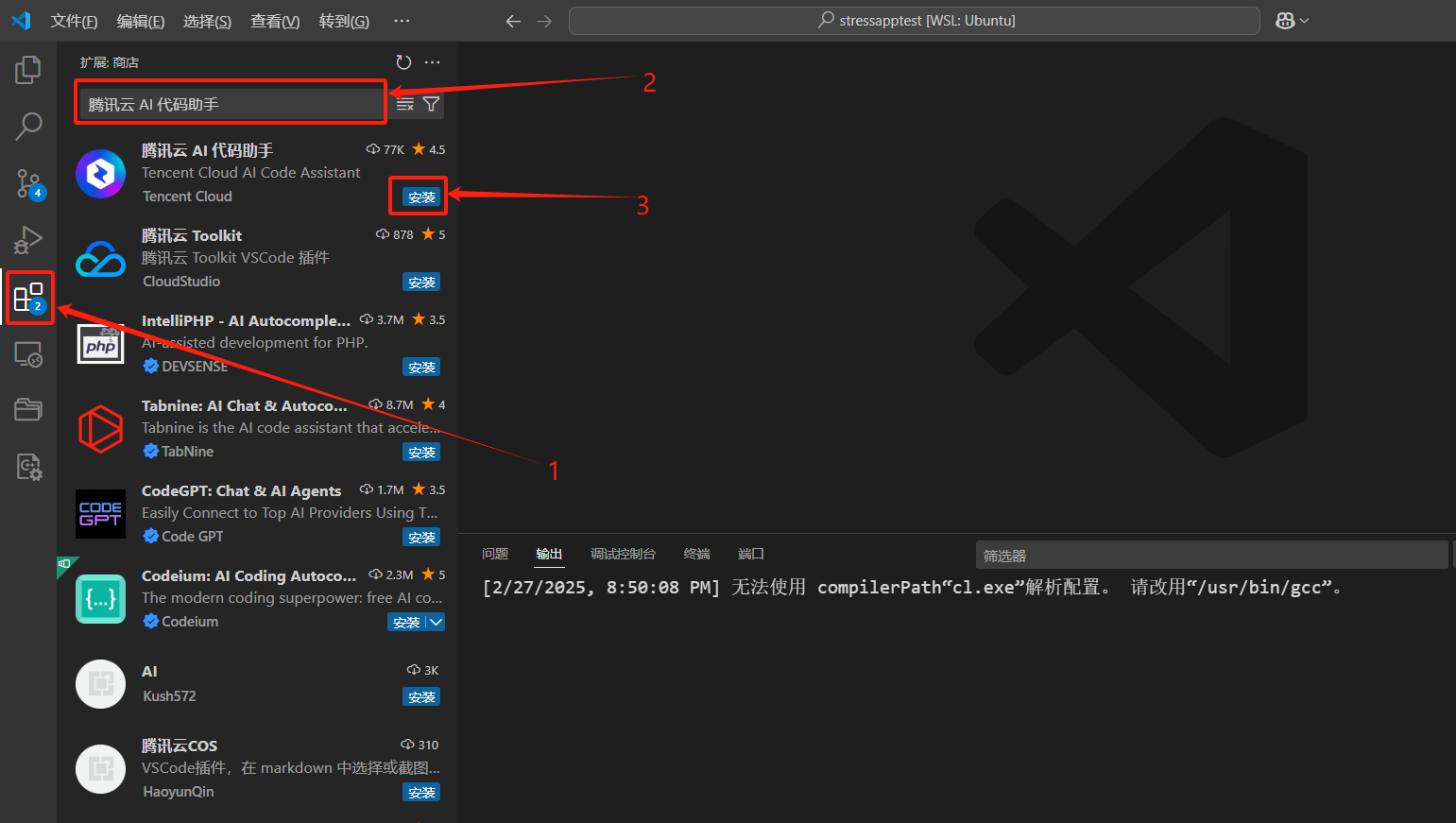The height and width of the screenshot is (823, 1456).
Task: Open the 查看(V) menu
Action: click(x=275, y=21)
